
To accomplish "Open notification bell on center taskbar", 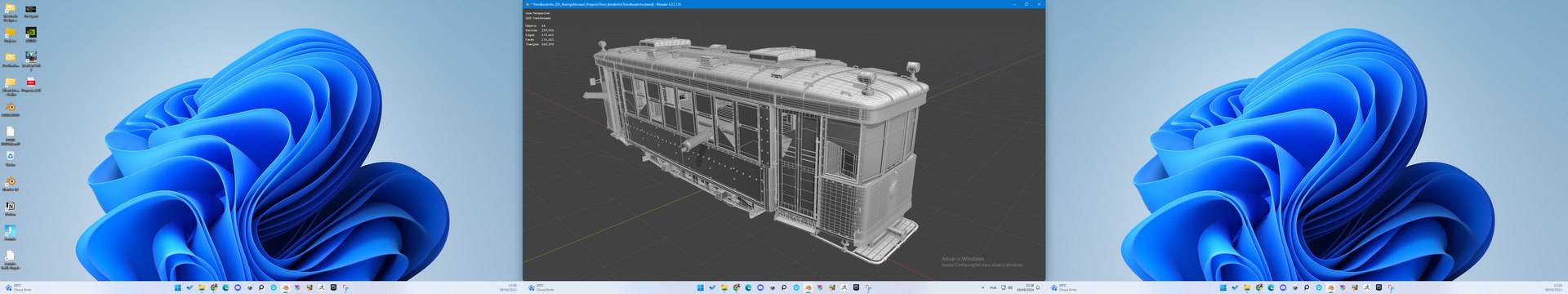I will point(1038,287).
